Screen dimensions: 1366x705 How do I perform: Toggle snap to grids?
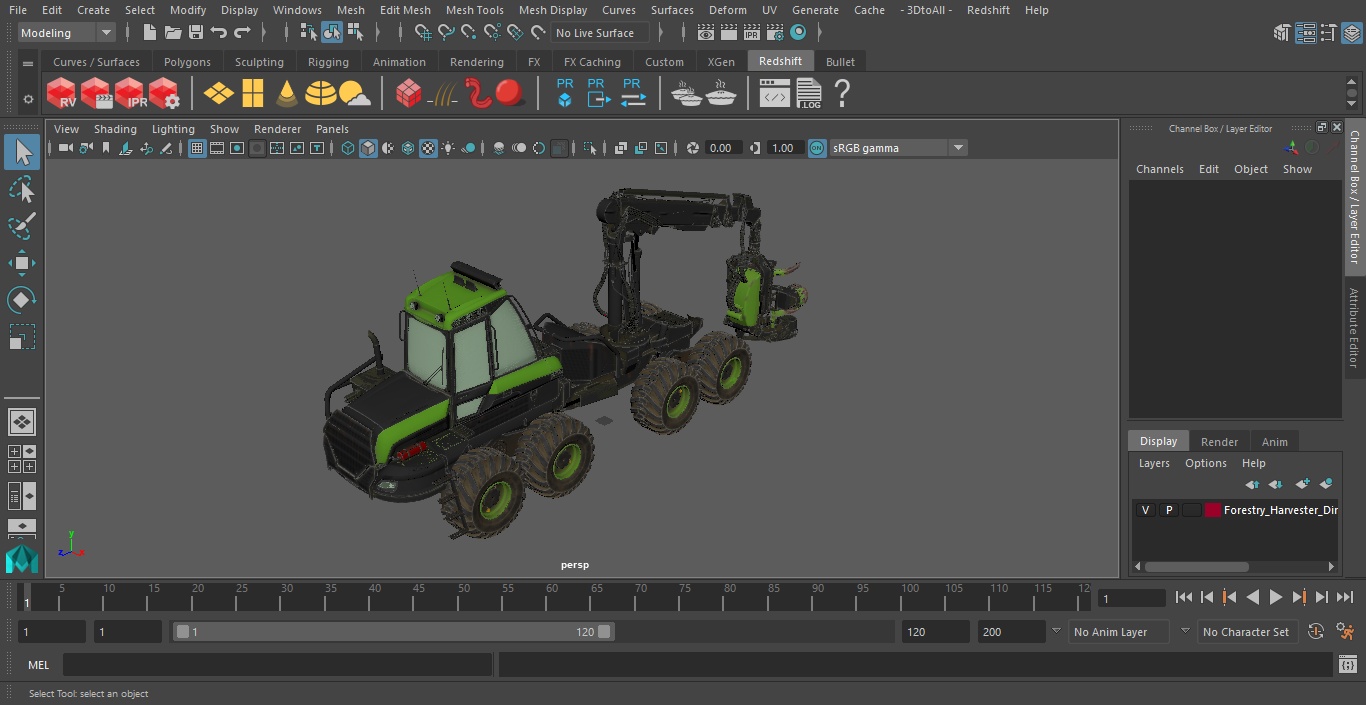[x=422, y=33]
